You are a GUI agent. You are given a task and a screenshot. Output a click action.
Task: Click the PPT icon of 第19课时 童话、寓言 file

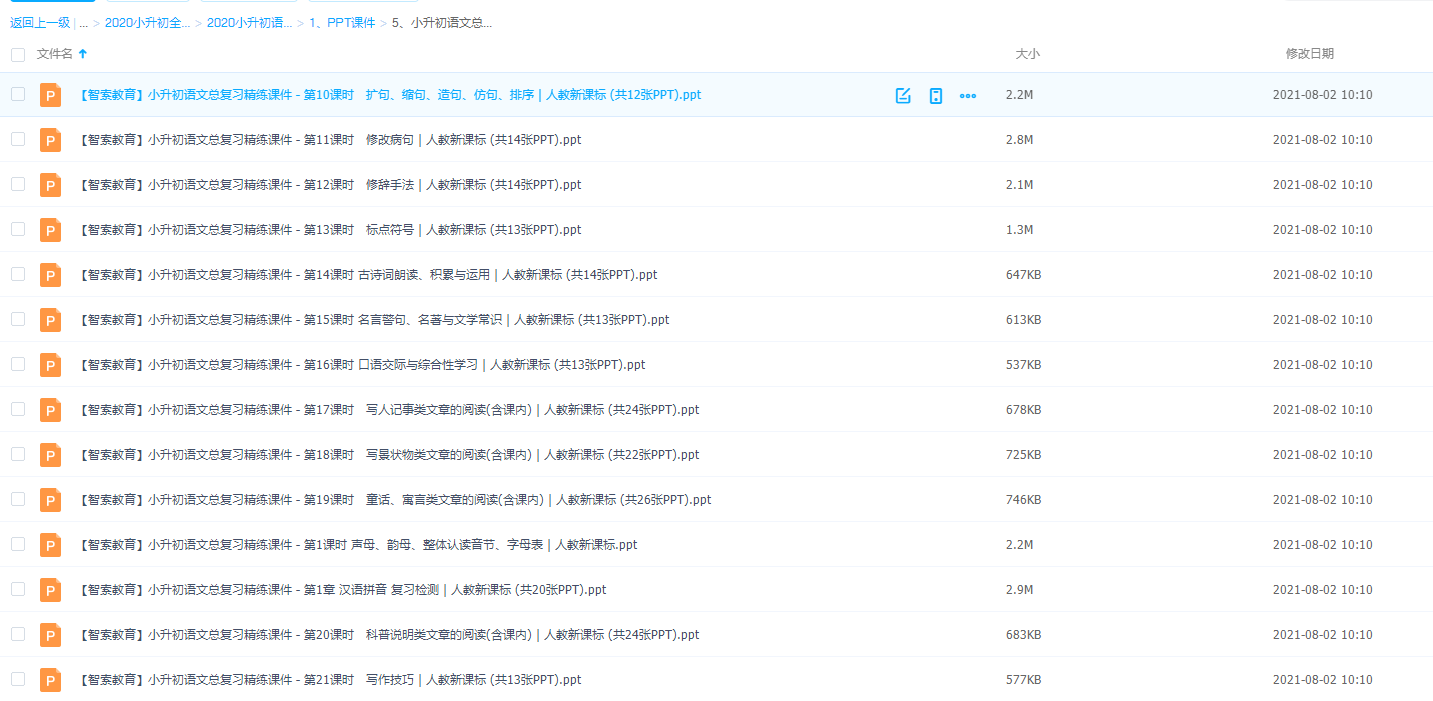click(50, 499)
